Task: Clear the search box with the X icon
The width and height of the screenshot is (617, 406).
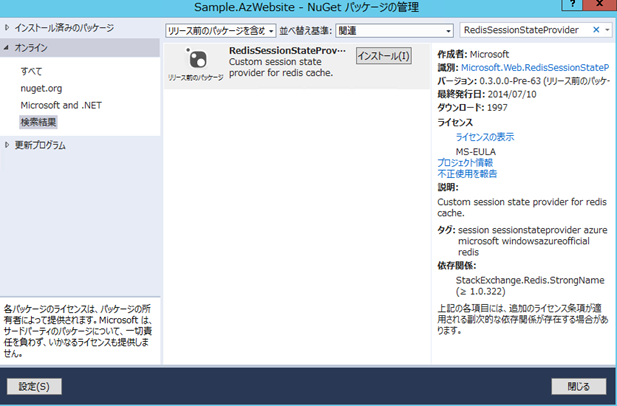Action: click(x=596, y=30)
